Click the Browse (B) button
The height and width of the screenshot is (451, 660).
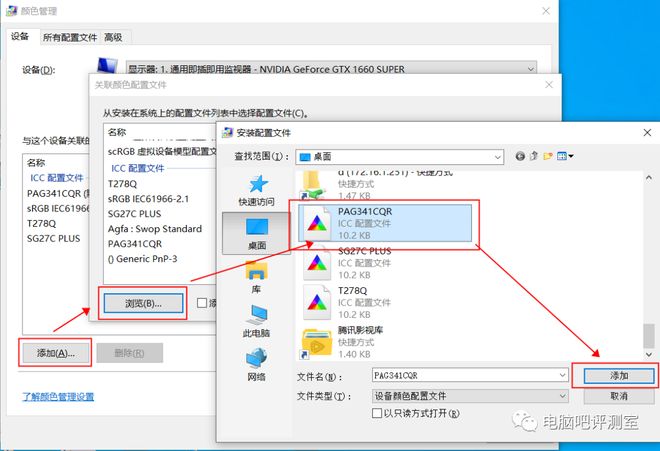coord(143,303)
